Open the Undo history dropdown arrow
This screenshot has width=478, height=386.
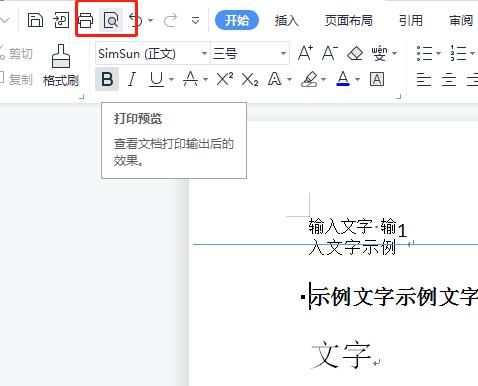(x=151, y=21)
